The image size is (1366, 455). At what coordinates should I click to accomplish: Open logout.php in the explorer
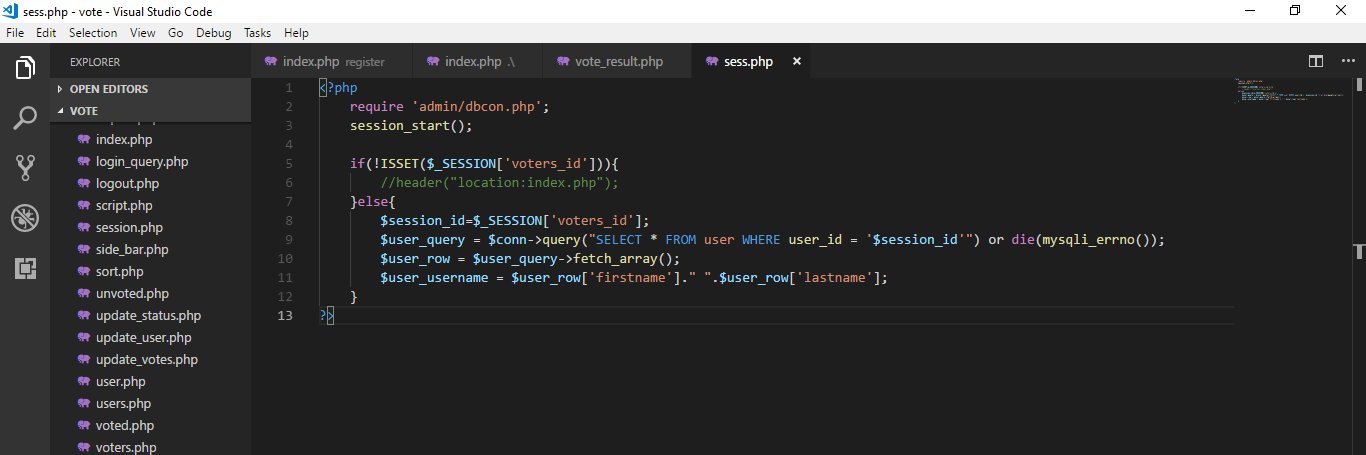[150, 184]
